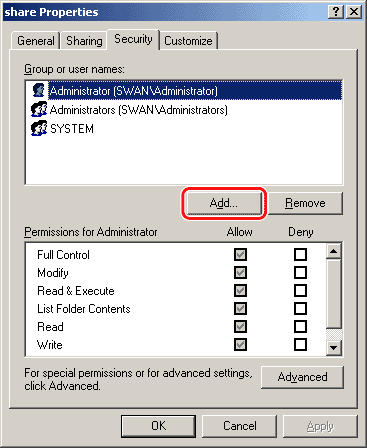This screenshot has height=448, width=367.
Task: Click the Administrator single-user icon
Action: [x=39, y=90]
